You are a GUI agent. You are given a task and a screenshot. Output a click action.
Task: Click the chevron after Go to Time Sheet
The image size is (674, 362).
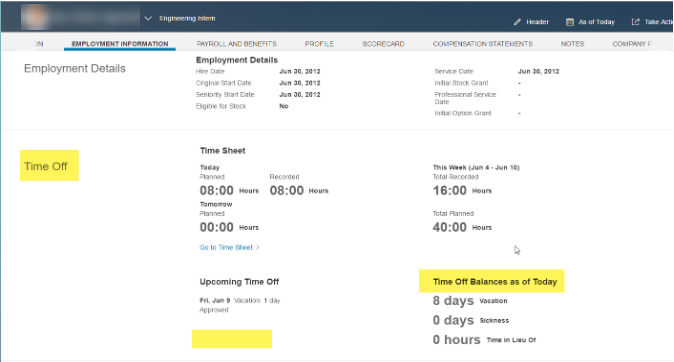click(258, 247)
